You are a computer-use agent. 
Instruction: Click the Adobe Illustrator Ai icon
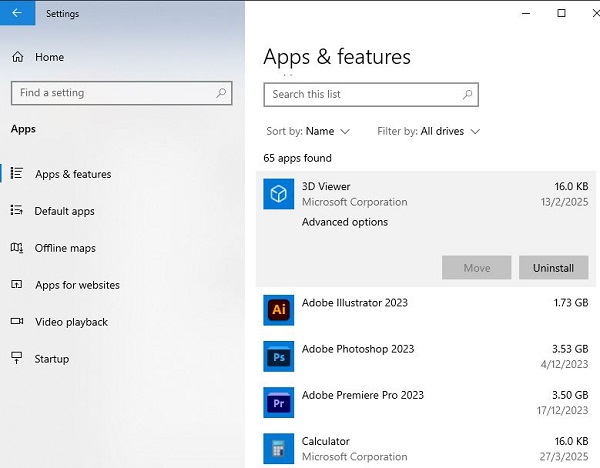279,310
